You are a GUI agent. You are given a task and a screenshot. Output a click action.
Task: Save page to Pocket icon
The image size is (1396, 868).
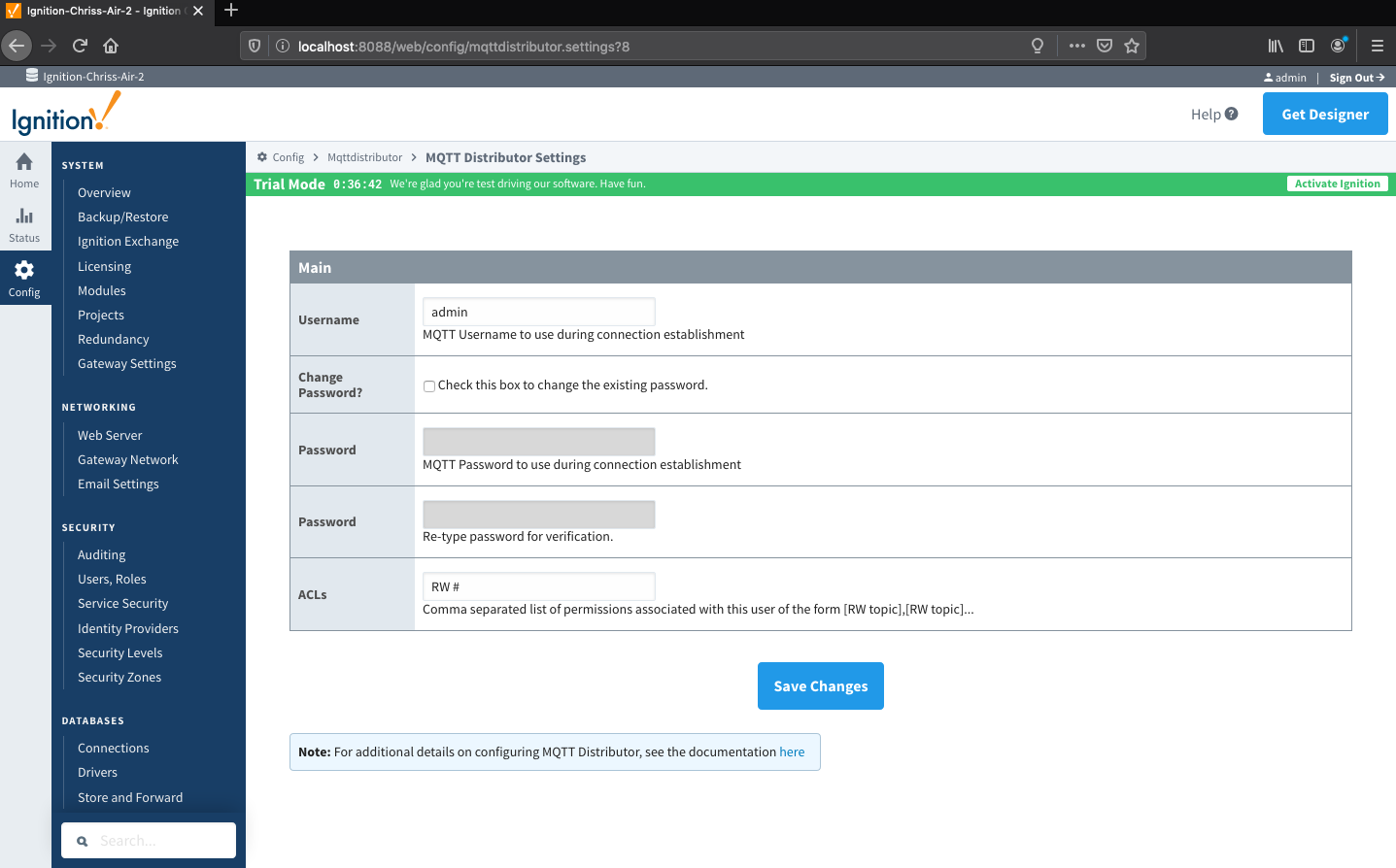tap(1105, 46)
